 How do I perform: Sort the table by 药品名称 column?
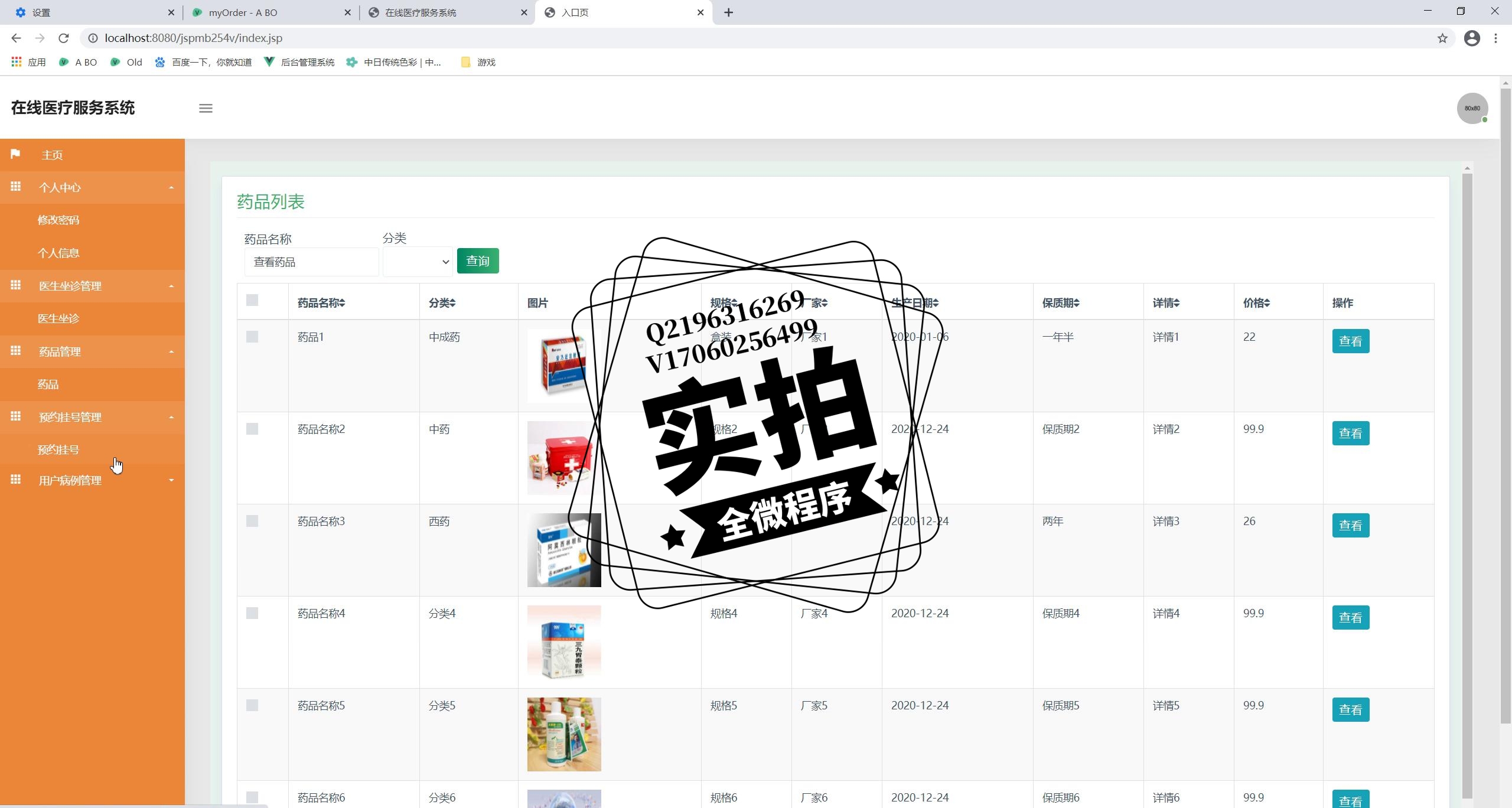pyautogui.click(x=321, y=303)
